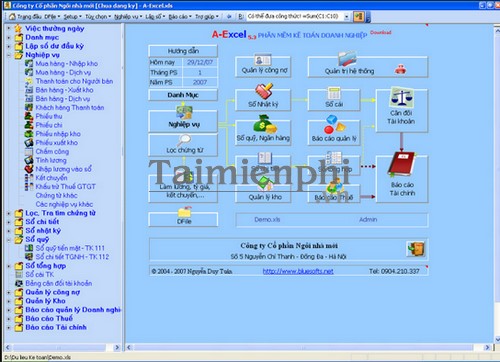500x362 pixels.
Task: Collapse the Sổ quỹ tree node
Action: tap(9, 239)
